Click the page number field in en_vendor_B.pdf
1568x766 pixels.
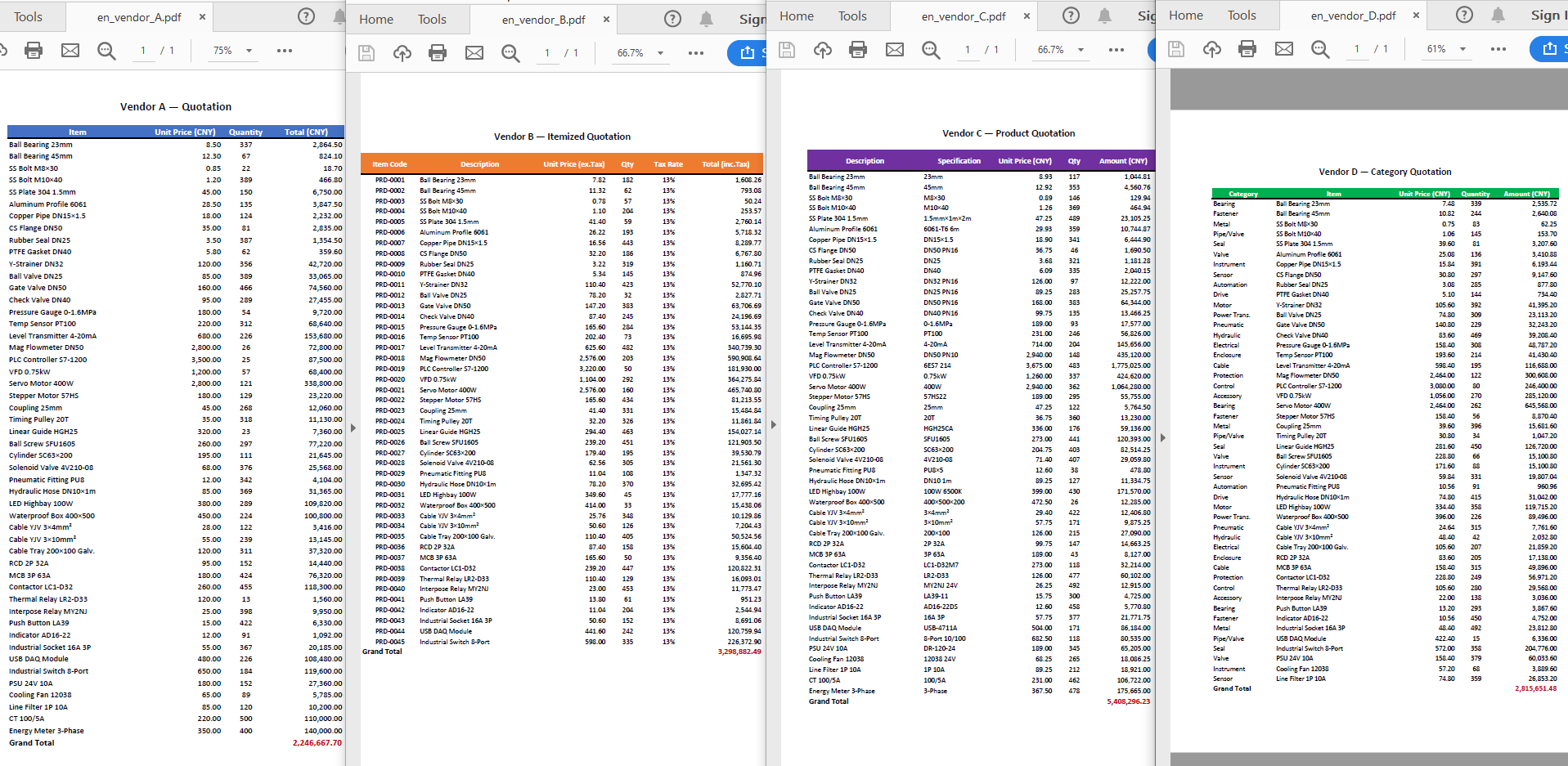(x=547, y=53)
